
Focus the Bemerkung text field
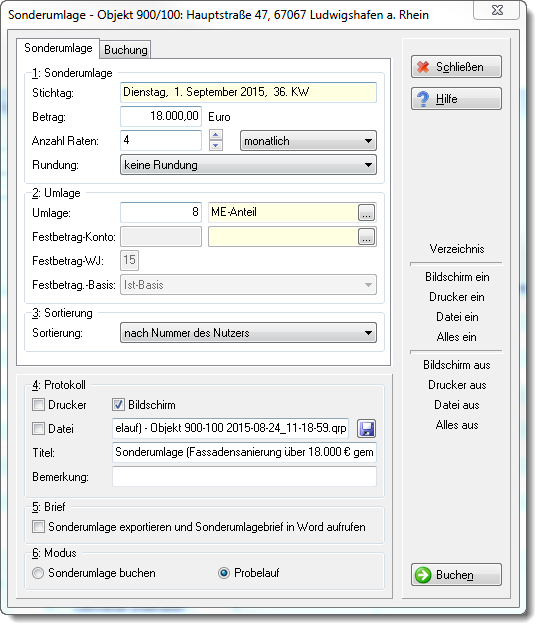click(x=244, y=477)
